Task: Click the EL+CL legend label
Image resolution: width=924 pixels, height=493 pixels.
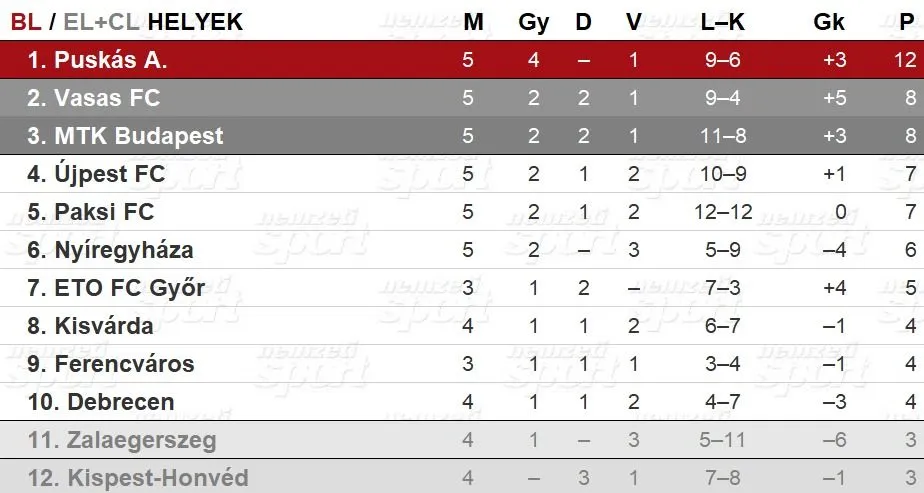Action: [101, 22]
